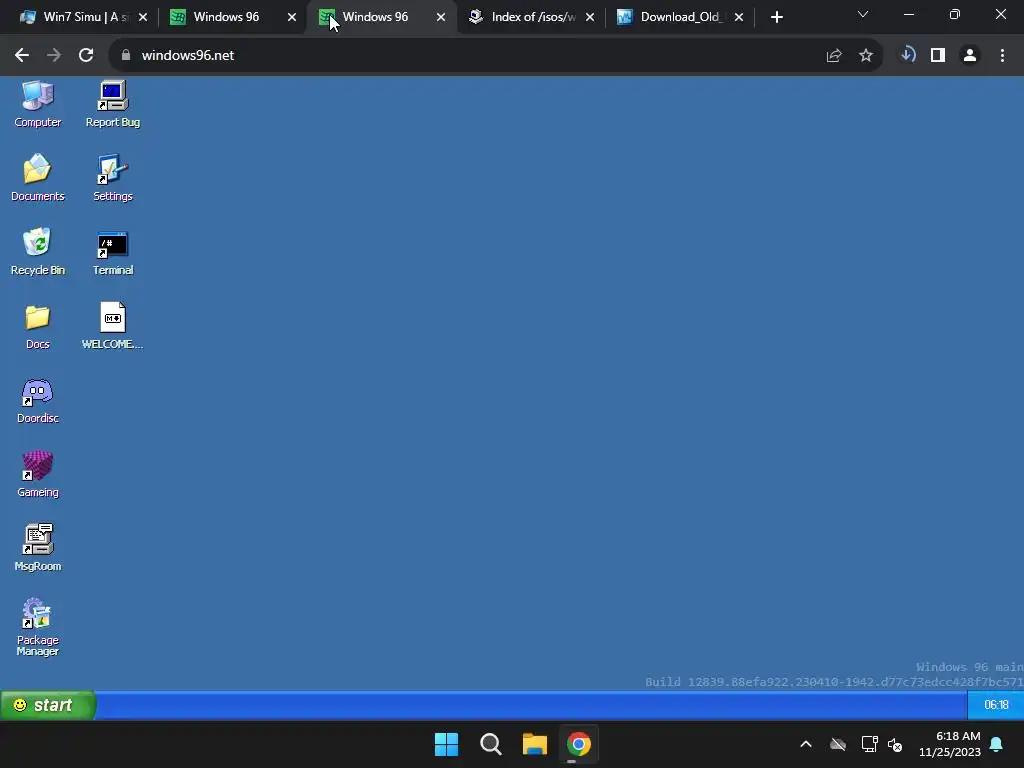Screen dimensions: 1024x768
Task: View site info lock icon
Action: tap(126, 56)
